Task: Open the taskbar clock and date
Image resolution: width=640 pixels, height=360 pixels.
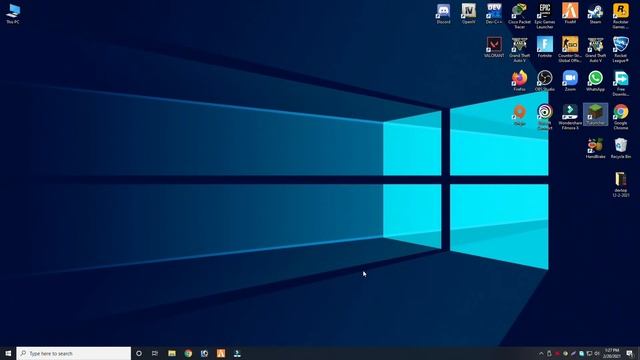Action: [612, 353]
